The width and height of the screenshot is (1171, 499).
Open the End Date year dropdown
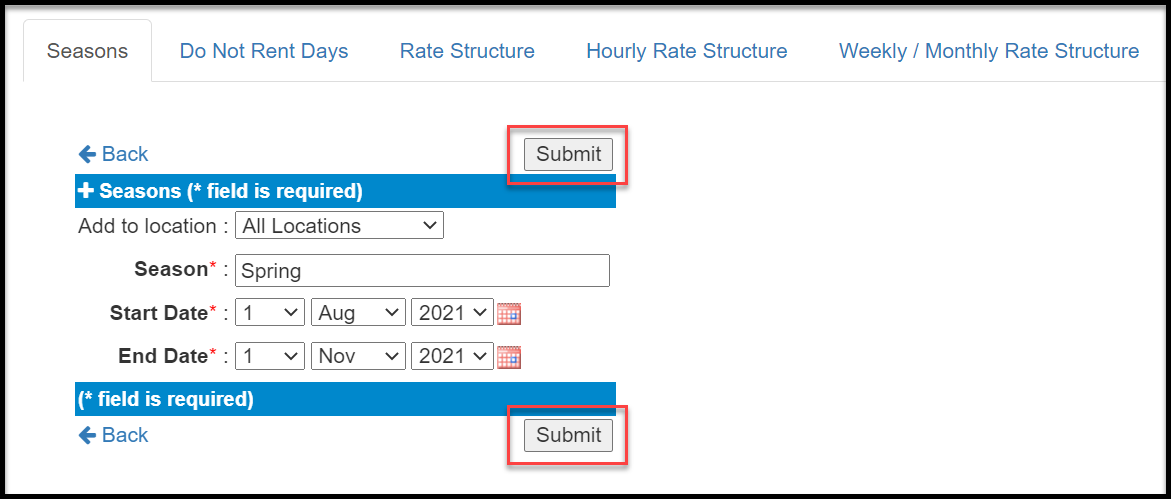click(453, 356)
